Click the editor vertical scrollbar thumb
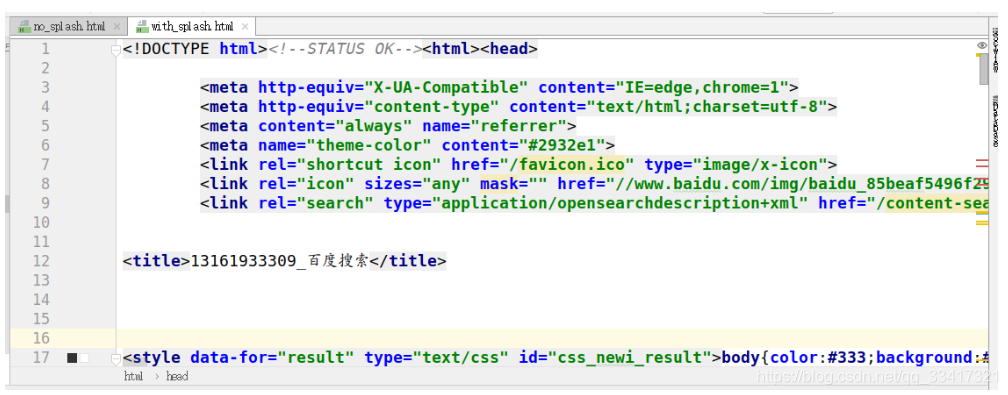The image size is (1008, 395). [x=983, y=69]
